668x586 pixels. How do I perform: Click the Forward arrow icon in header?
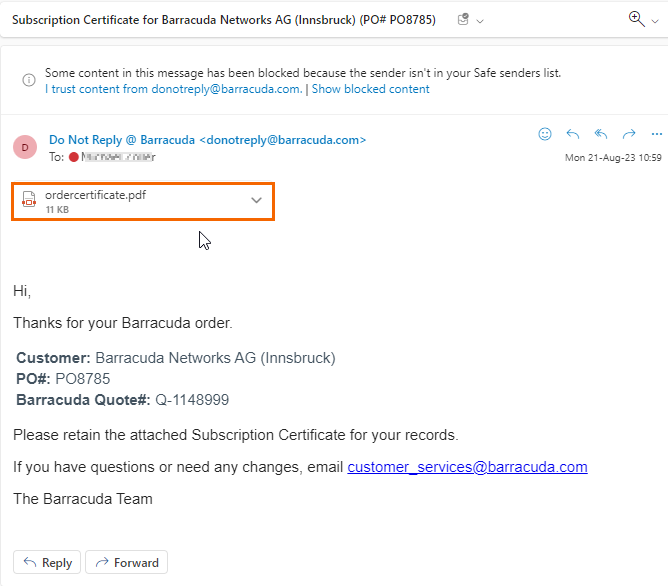coord(629,134)
